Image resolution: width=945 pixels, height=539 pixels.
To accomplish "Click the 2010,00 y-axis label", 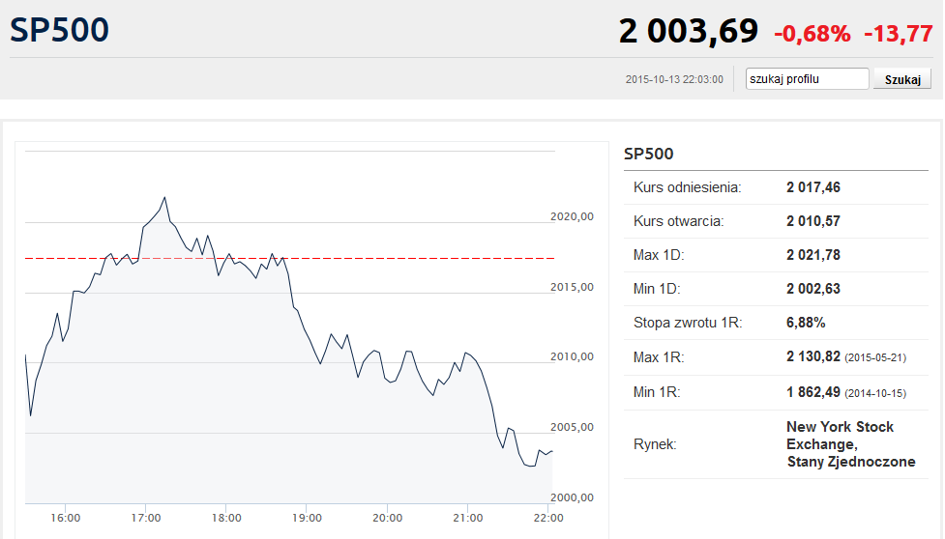I will (x=572, y=356).
